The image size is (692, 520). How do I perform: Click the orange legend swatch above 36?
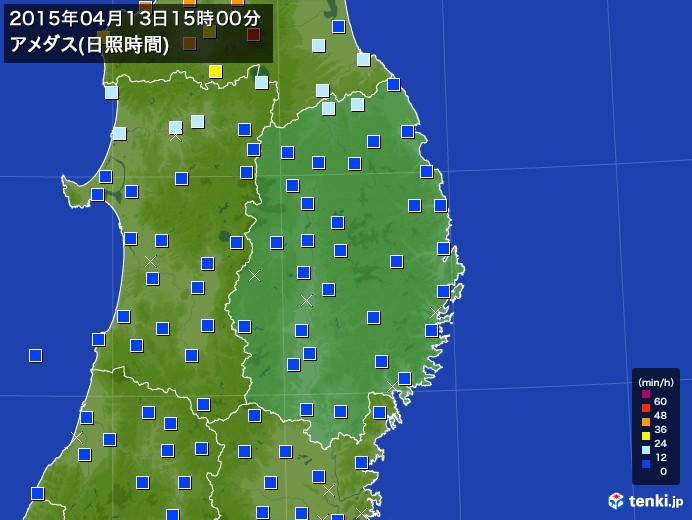pyautogui.click(x=646, y=422)
